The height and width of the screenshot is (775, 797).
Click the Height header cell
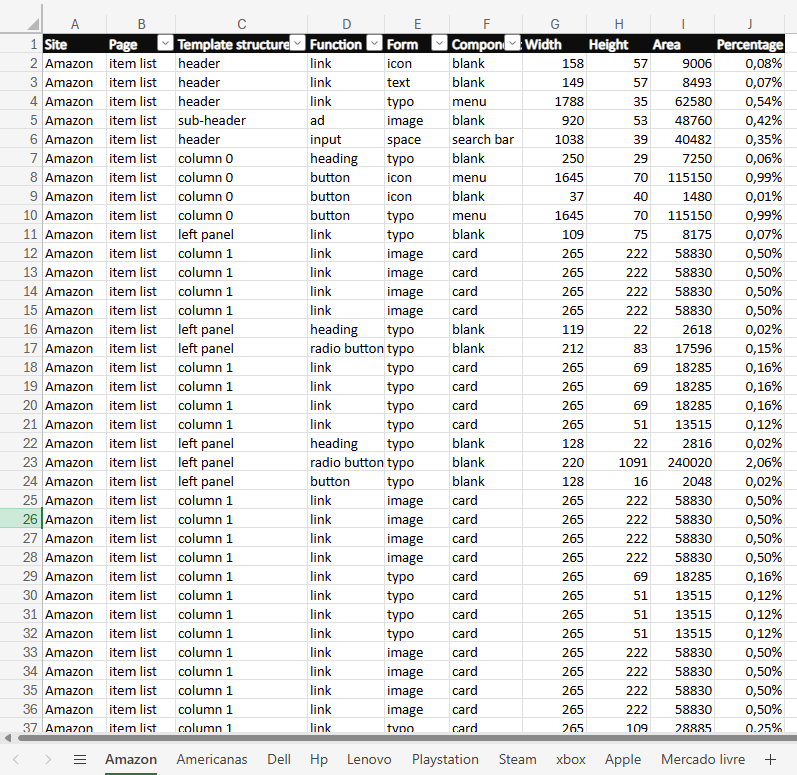click(x=619, y=44)
